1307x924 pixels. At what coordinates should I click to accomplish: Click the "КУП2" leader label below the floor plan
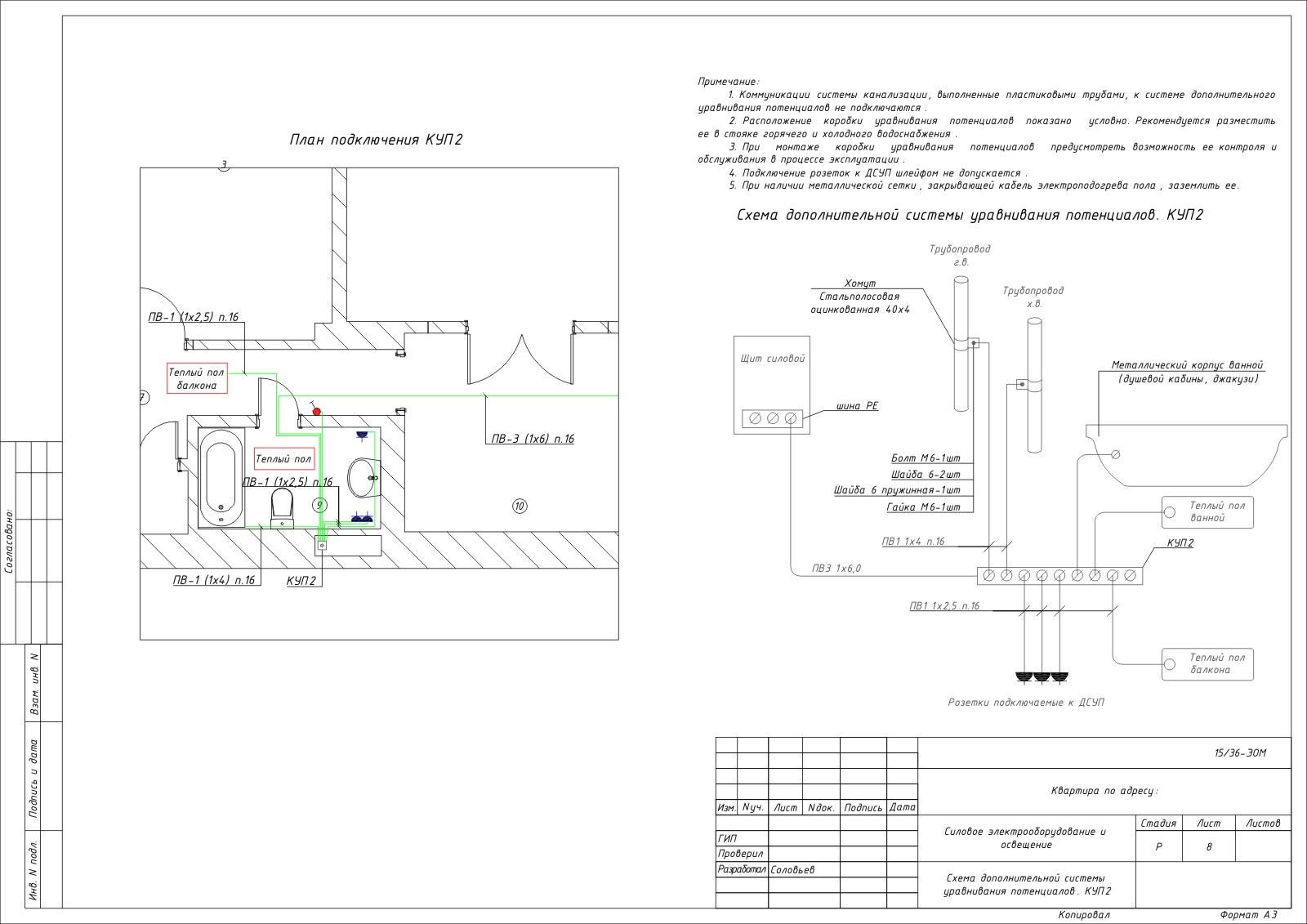[x=301, y=580]
